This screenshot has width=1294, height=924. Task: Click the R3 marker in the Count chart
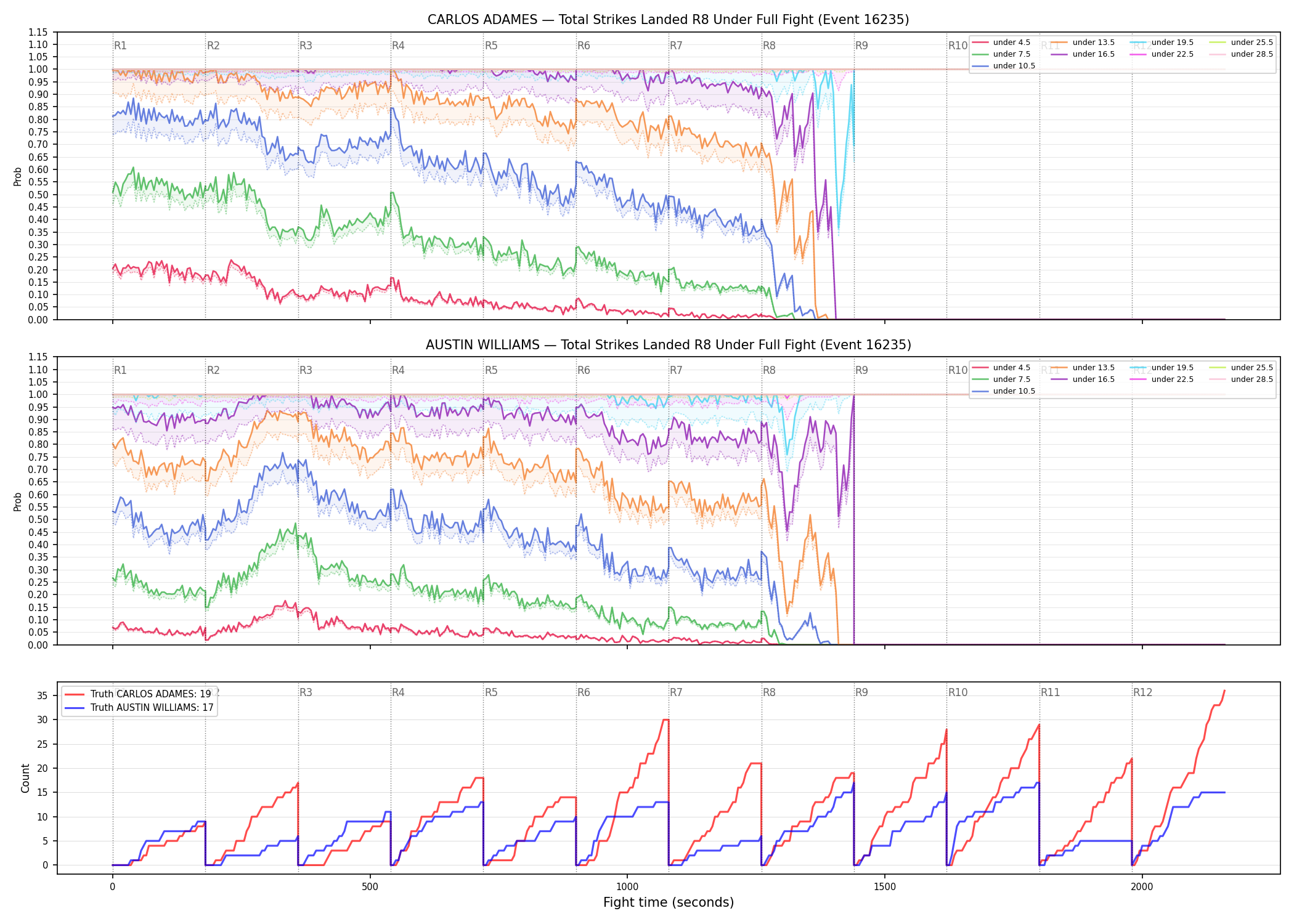tap(306, 692)
